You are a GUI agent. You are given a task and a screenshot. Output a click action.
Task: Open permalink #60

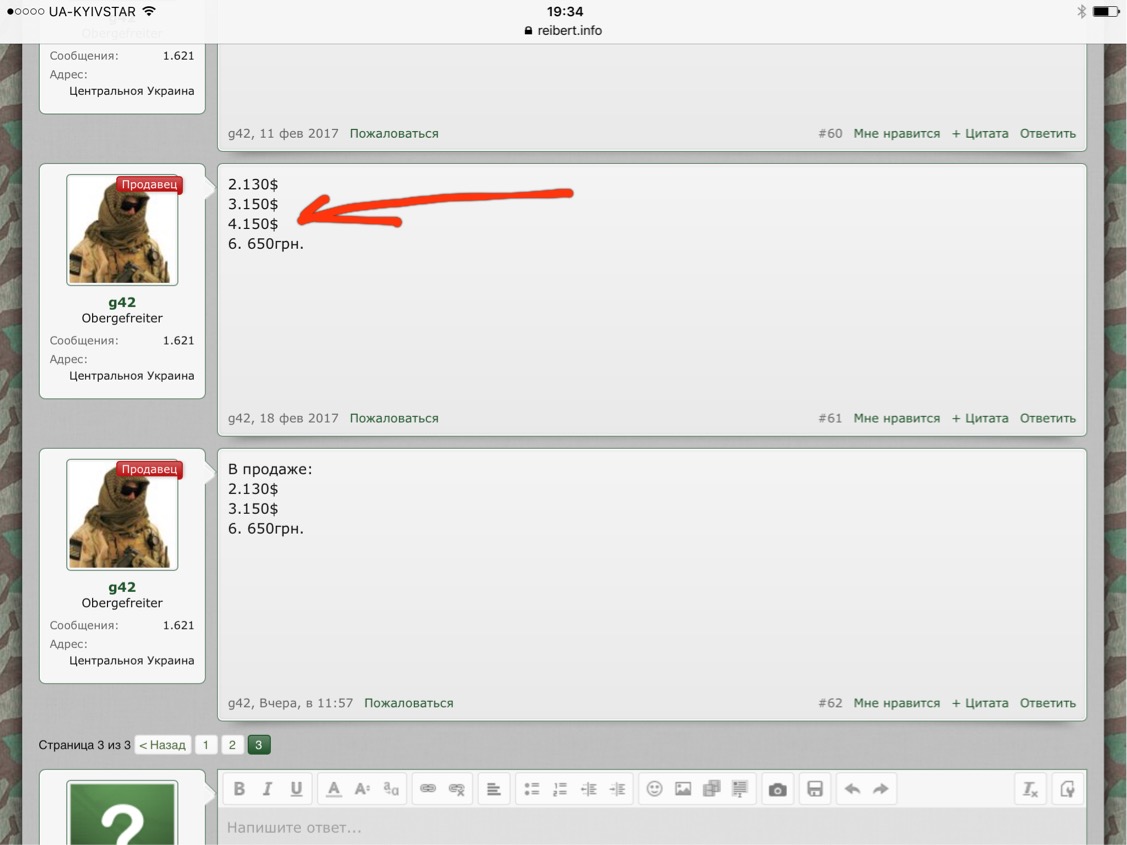[830, 134]
